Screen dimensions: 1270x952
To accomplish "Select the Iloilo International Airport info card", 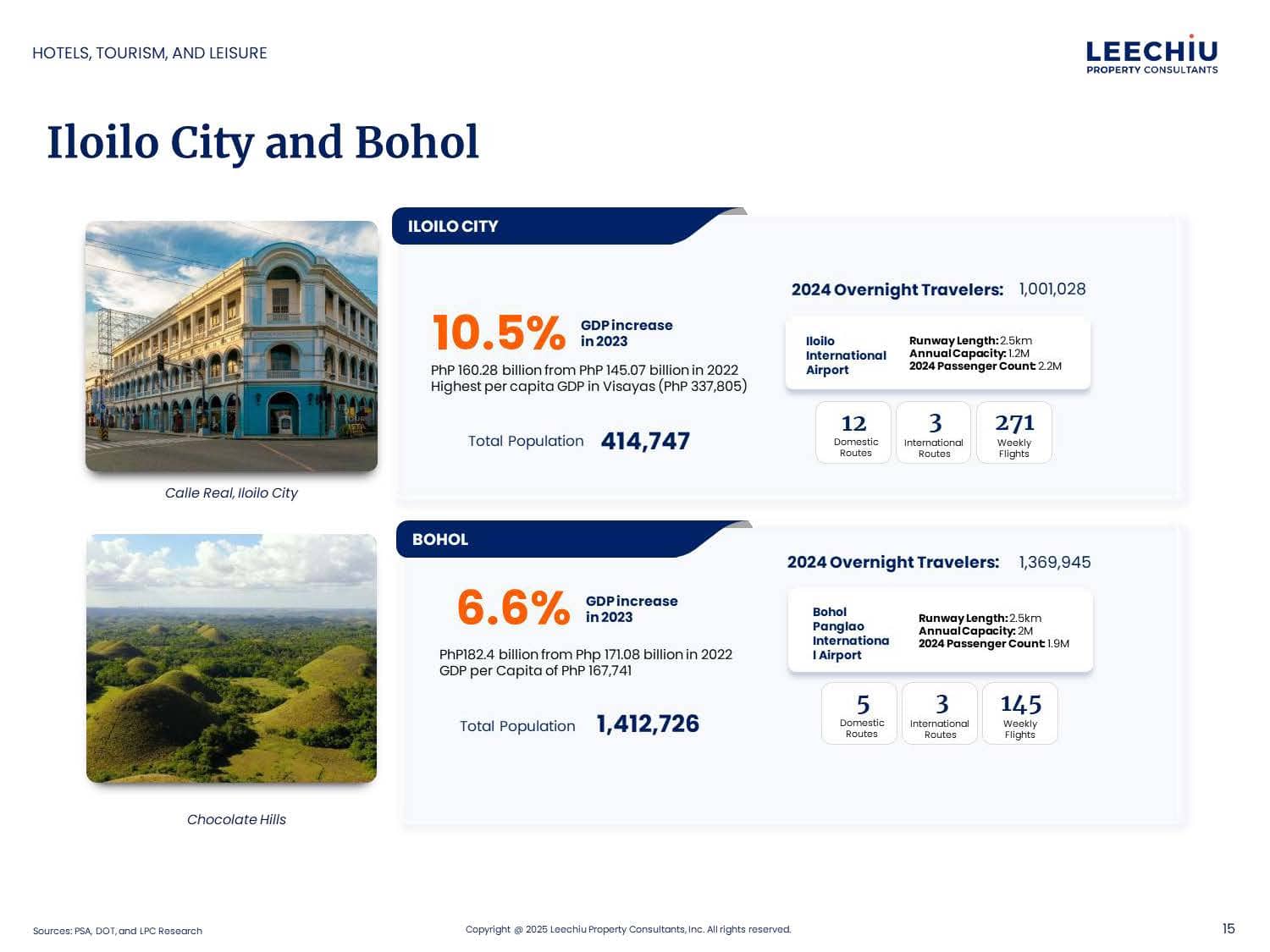I will point(937,354).
